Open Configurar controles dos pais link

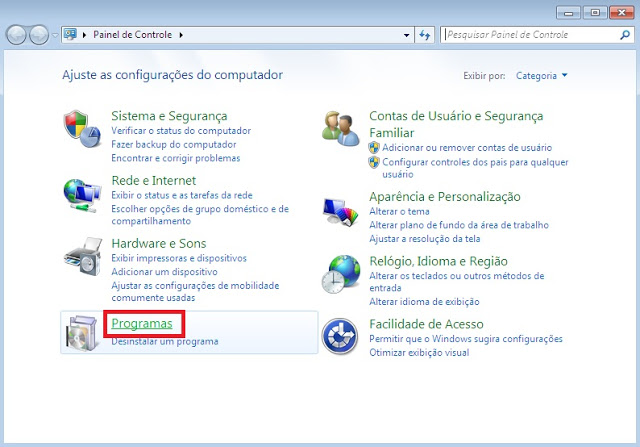pyautogui.click(x=475, y=168)
